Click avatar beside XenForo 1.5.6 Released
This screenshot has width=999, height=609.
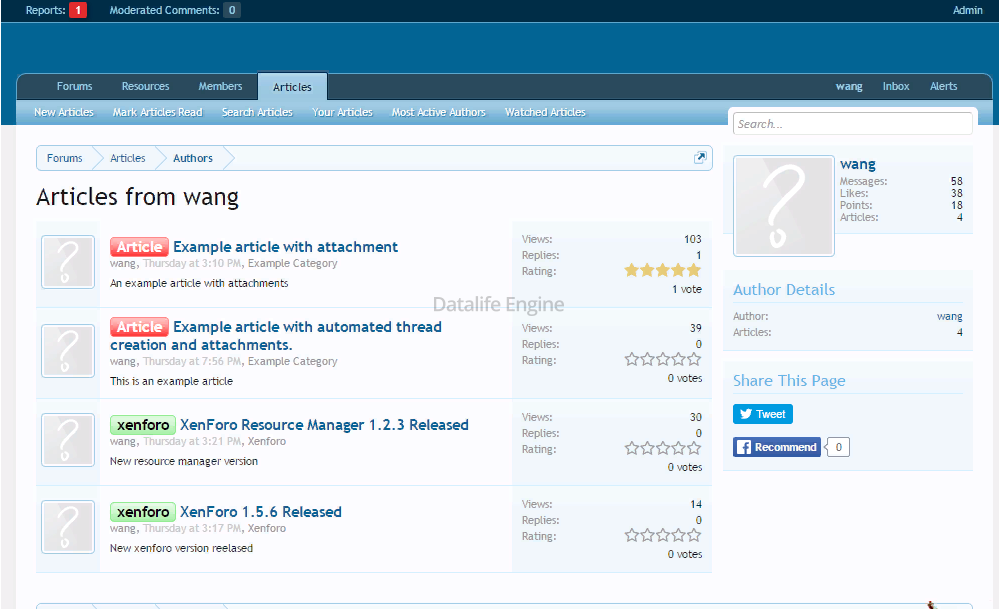point(68,527)
